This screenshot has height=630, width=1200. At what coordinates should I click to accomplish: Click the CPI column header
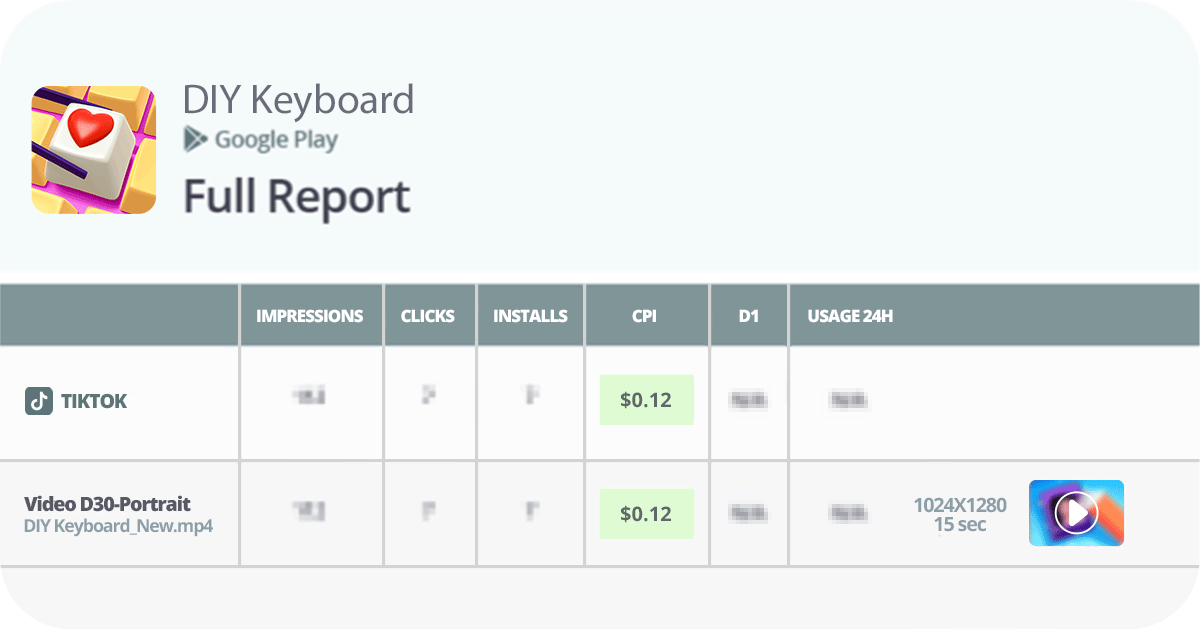click(x=645, y=316)
